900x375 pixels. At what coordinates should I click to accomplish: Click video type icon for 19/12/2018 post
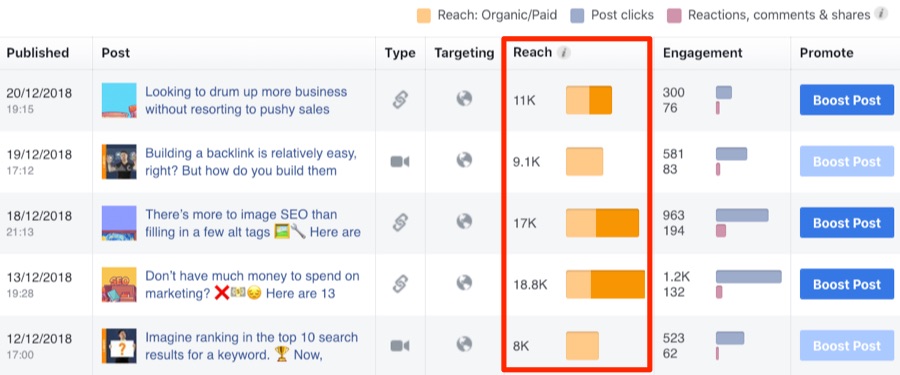pyautogui.click(x=399, y=162)
